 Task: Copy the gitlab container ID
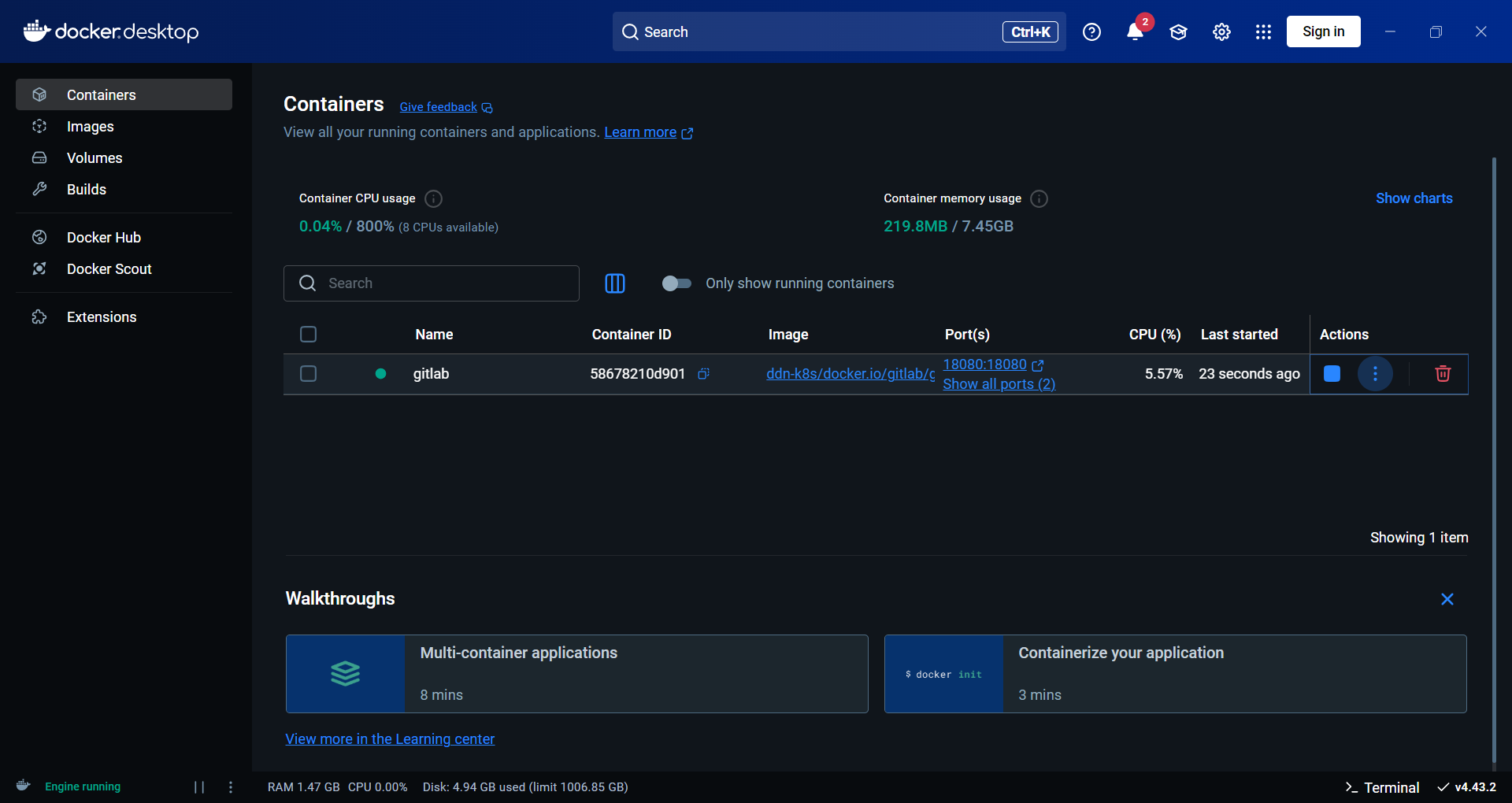[x=703, y=374]
